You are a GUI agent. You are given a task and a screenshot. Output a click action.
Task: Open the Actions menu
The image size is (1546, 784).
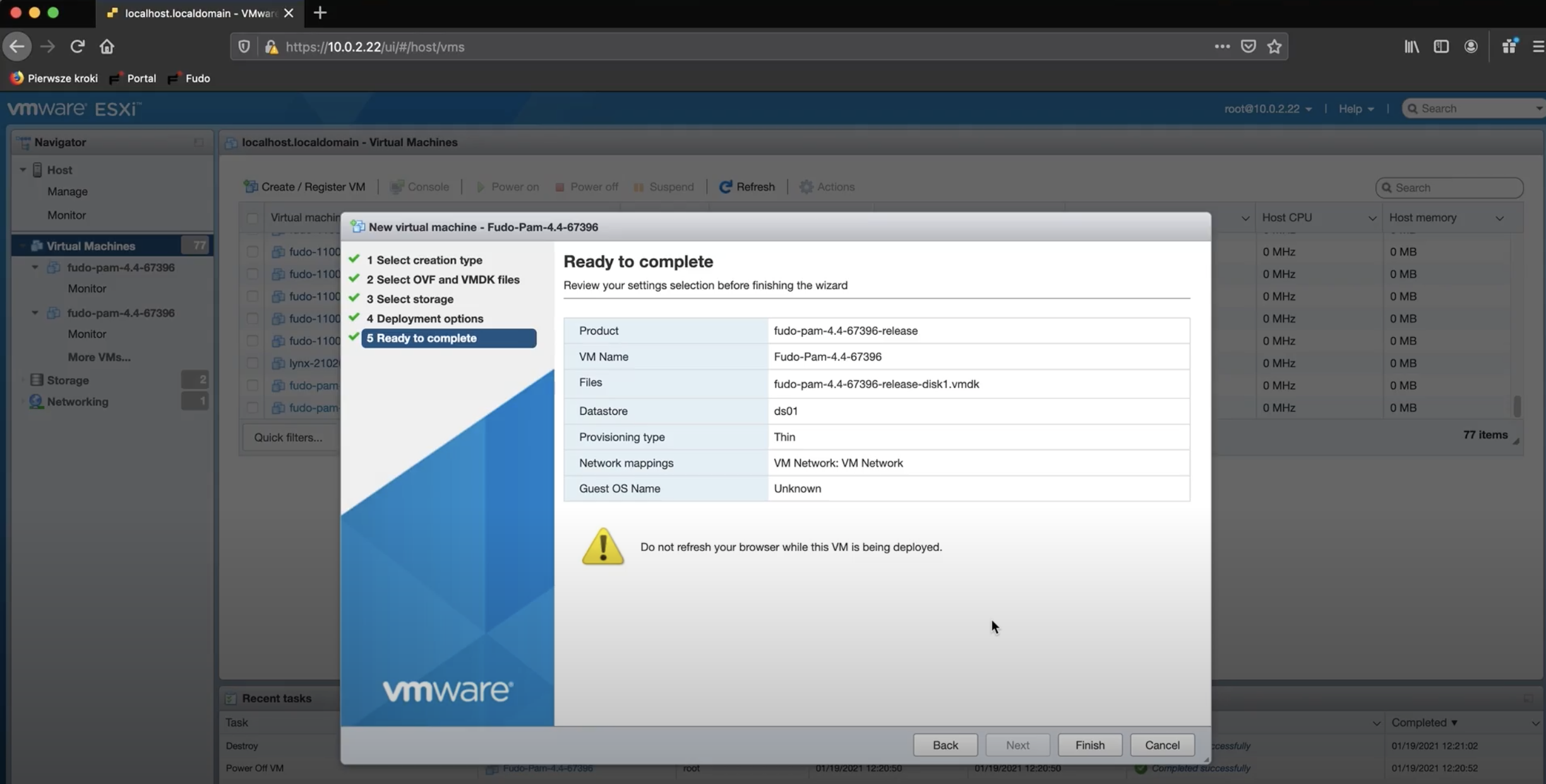tap(827, 186)
